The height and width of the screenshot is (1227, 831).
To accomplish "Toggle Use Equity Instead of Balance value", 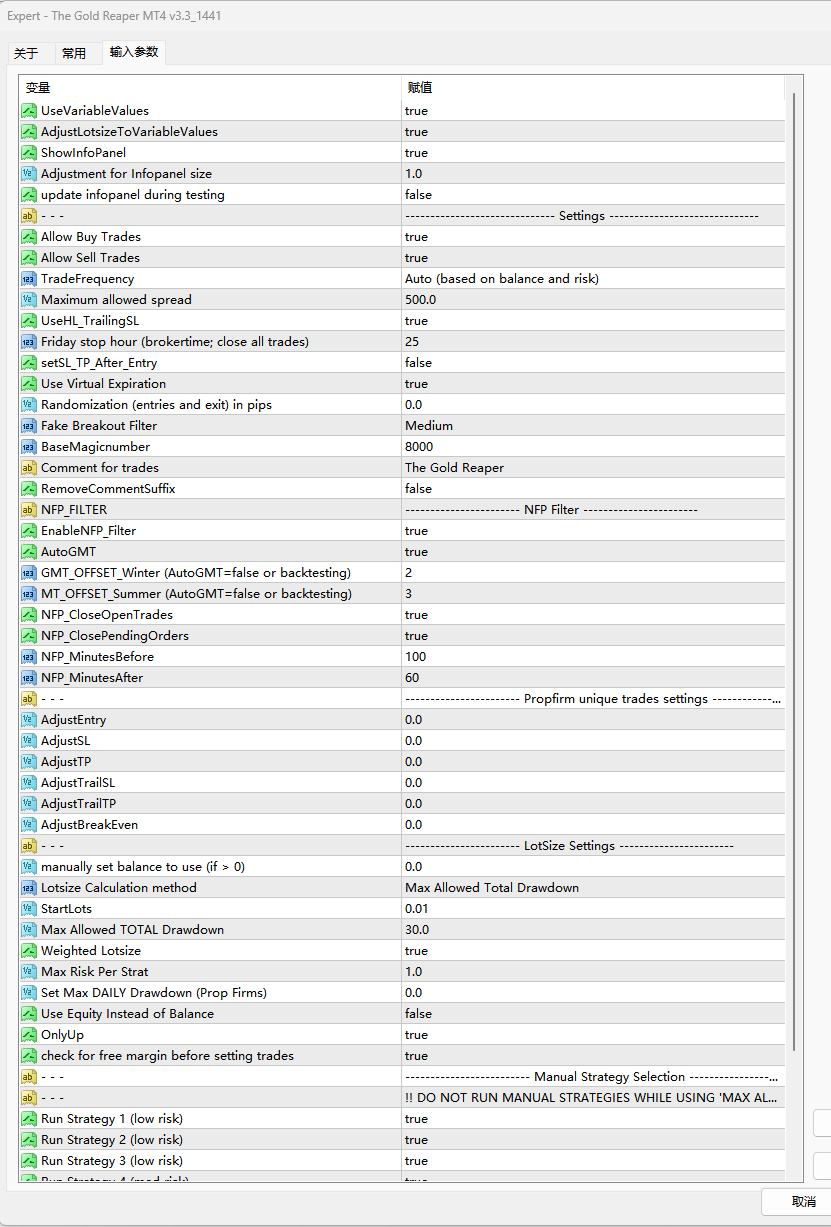I will (x=418, y=1014).
